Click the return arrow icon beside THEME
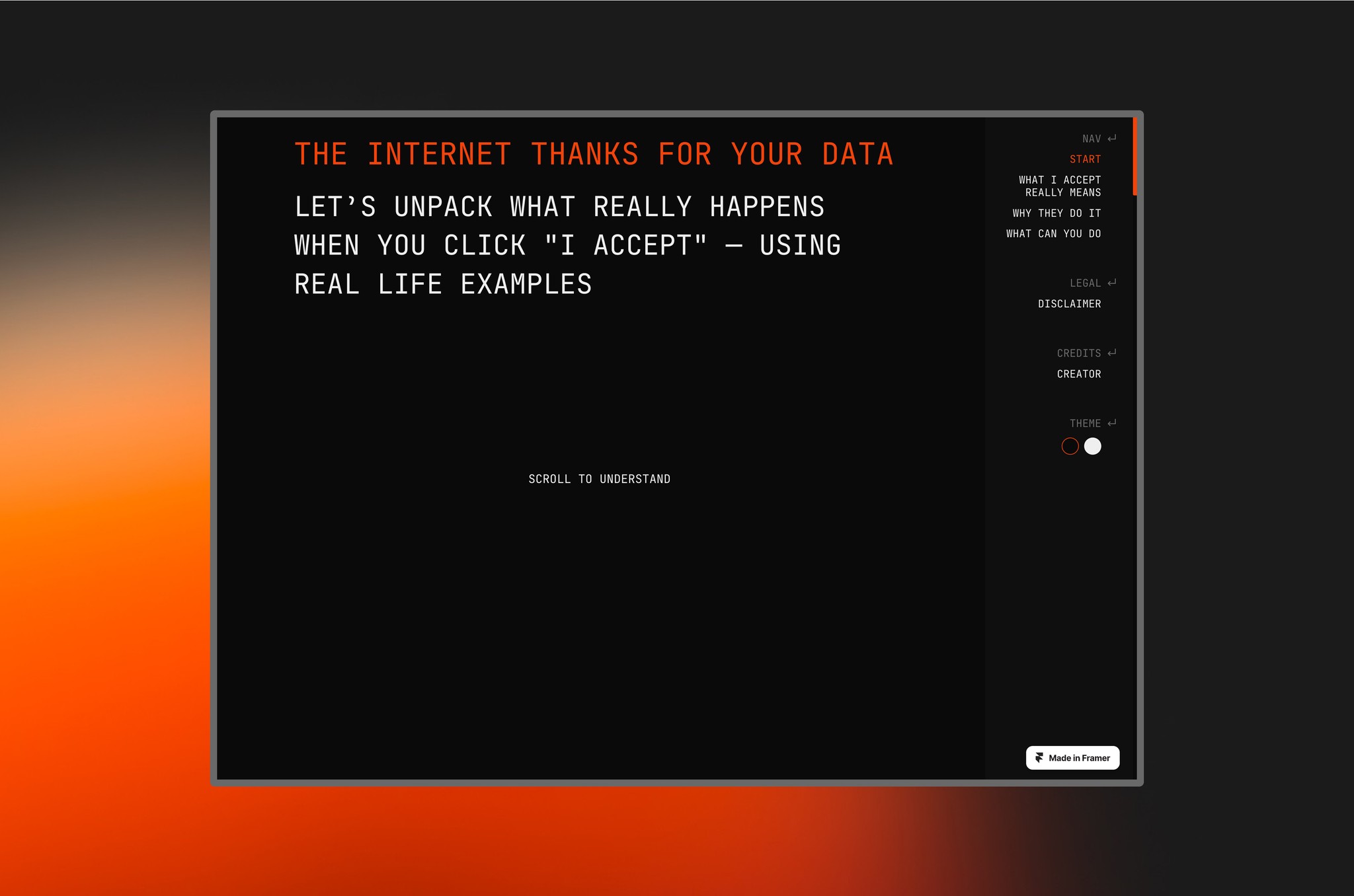 (1112, 423)
